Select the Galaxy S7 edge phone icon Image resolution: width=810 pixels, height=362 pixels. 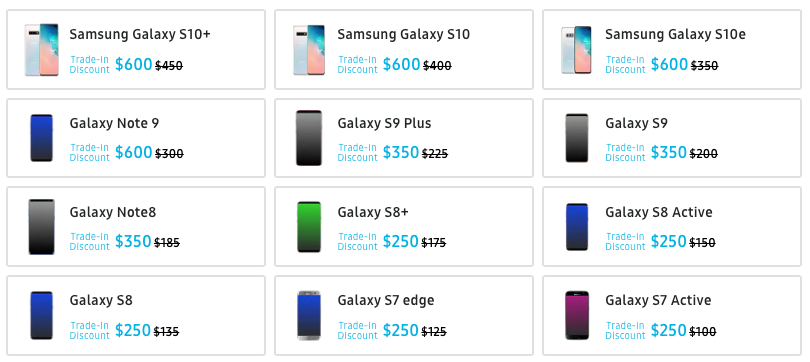tap(309, 316)
